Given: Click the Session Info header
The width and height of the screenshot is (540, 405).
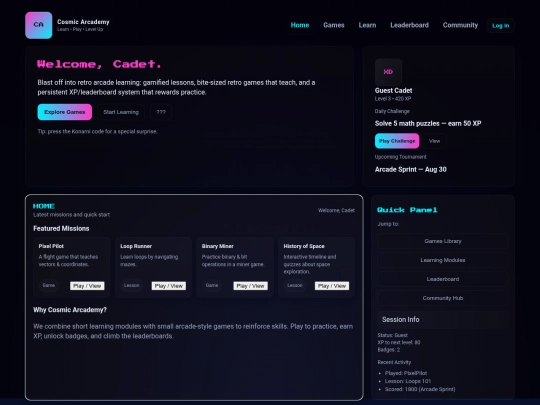Looking at the screenshot, I should point(443,320).
